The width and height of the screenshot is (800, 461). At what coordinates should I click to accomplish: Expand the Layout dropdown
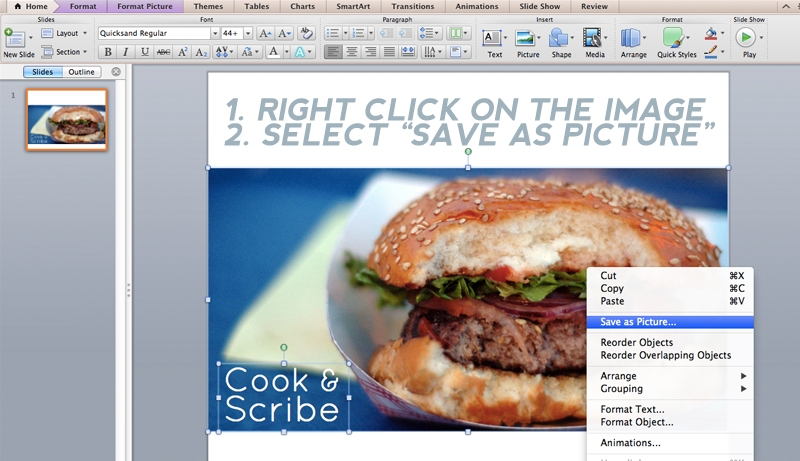pyautogui.click(x=85, y=33)
